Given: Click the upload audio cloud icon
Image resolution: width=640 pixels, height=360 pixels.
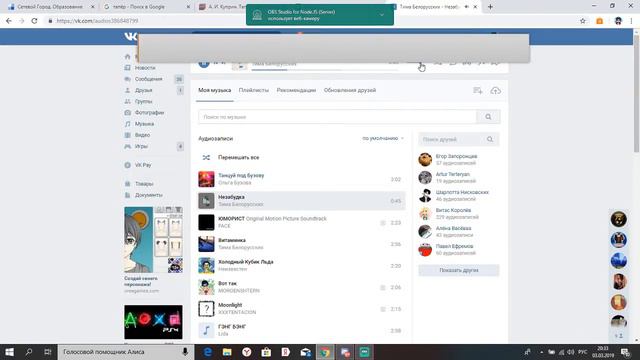Looking at the screenshot, I should (495, 91).
